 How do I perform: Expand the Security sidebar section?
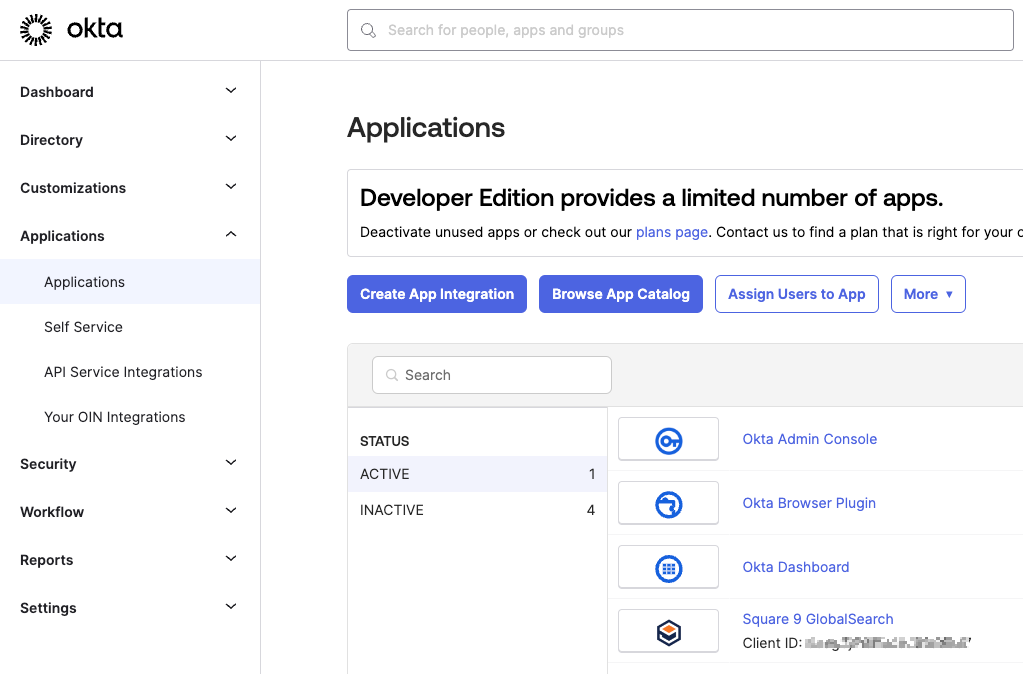(x=231, y=463)
